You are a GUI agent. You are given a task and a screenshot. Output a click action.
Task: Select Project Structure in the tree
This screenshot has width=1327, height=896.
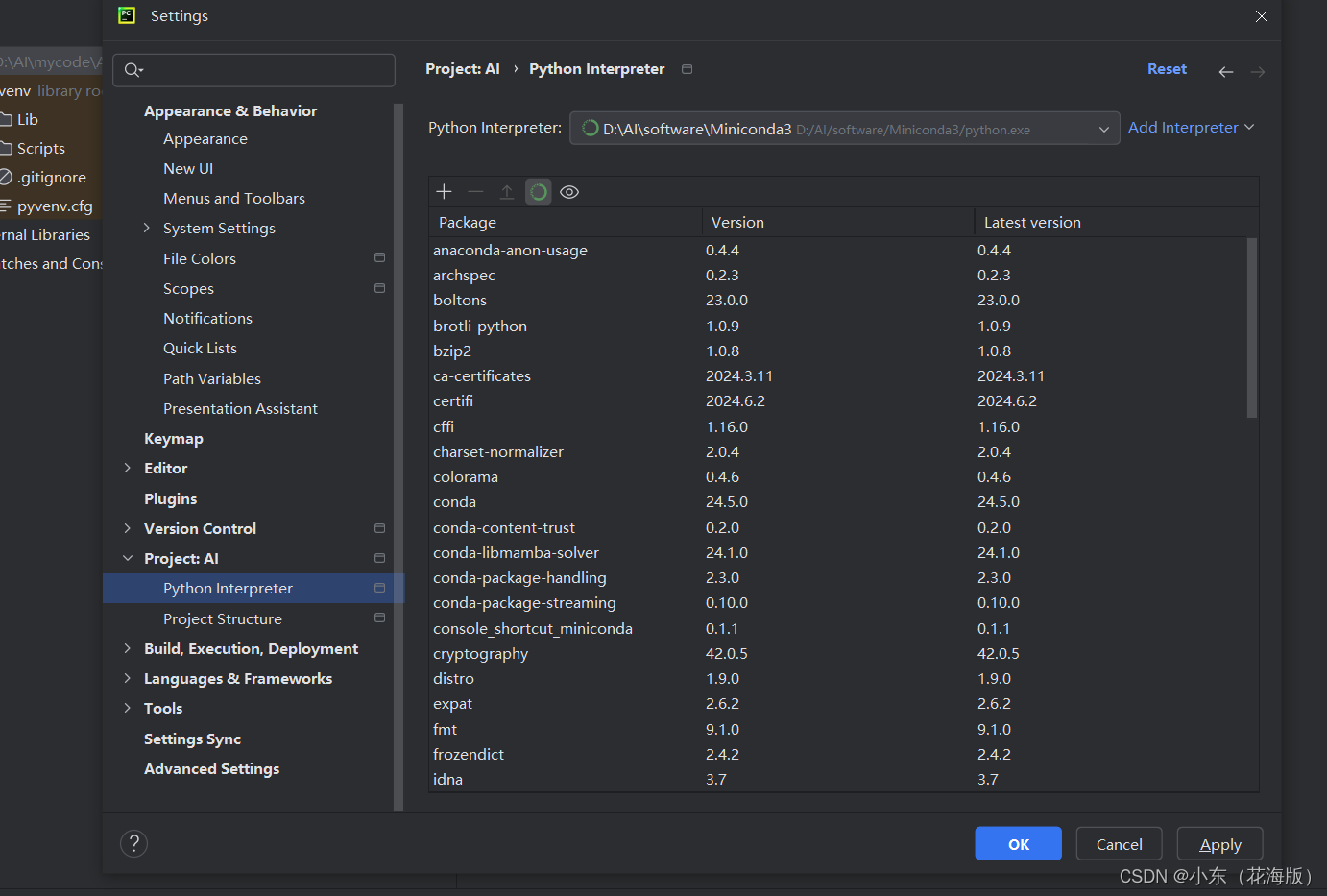(x=223, y=619)
